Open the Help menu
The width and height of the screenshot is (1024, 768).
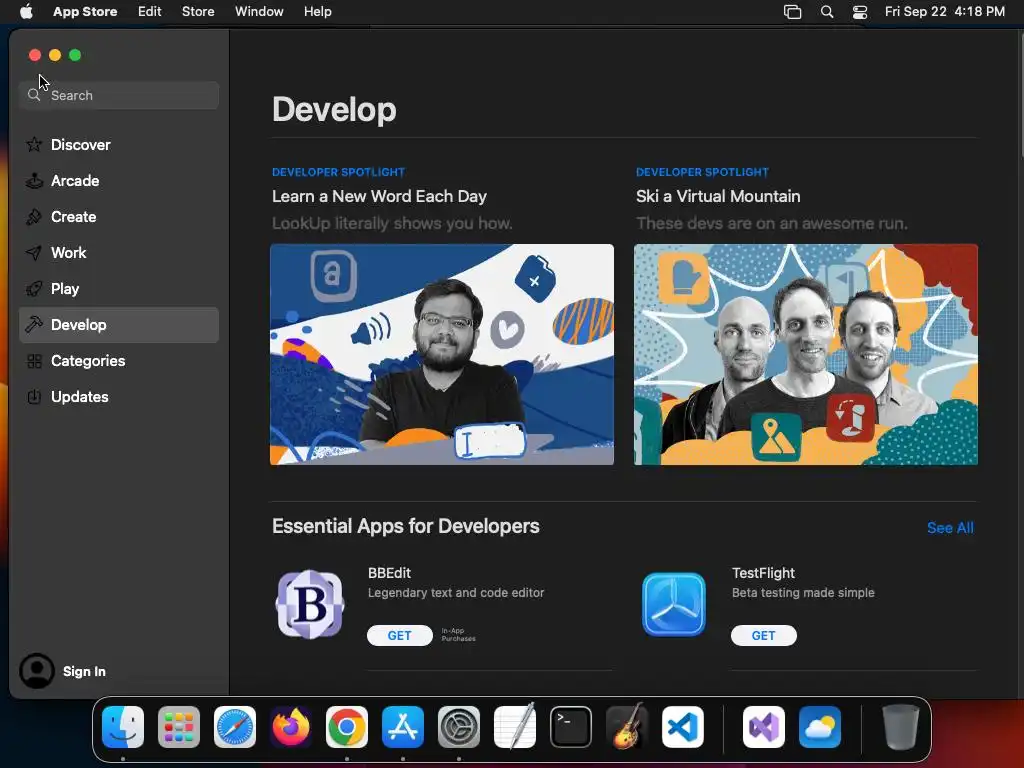pos(317,12)
